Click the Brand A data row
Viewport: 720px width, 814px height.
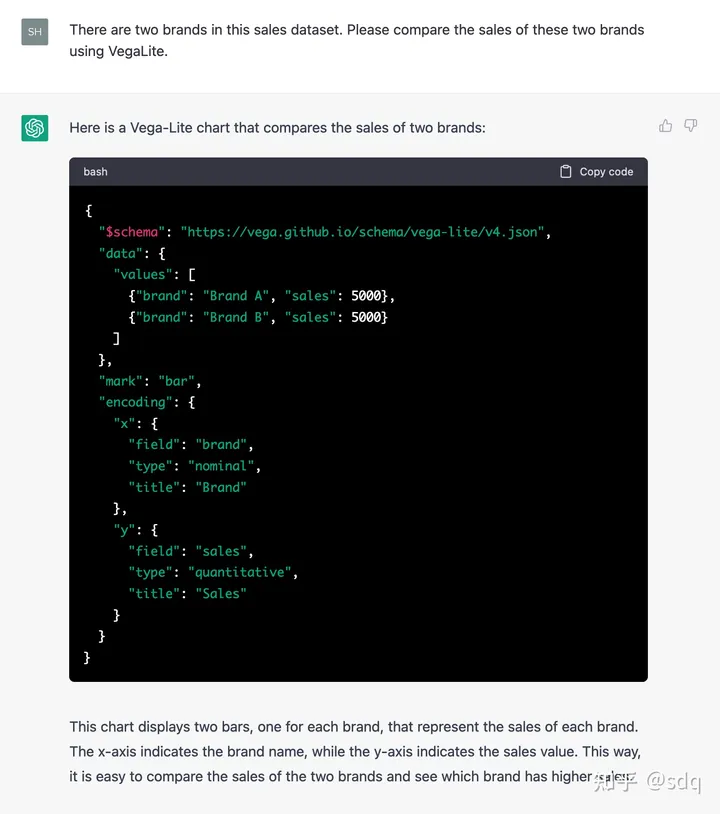[262, 296]
